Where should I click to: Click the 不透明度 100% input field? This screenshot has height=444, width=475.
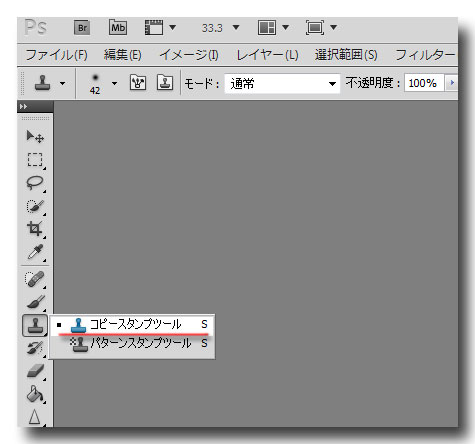coord(424,83)
